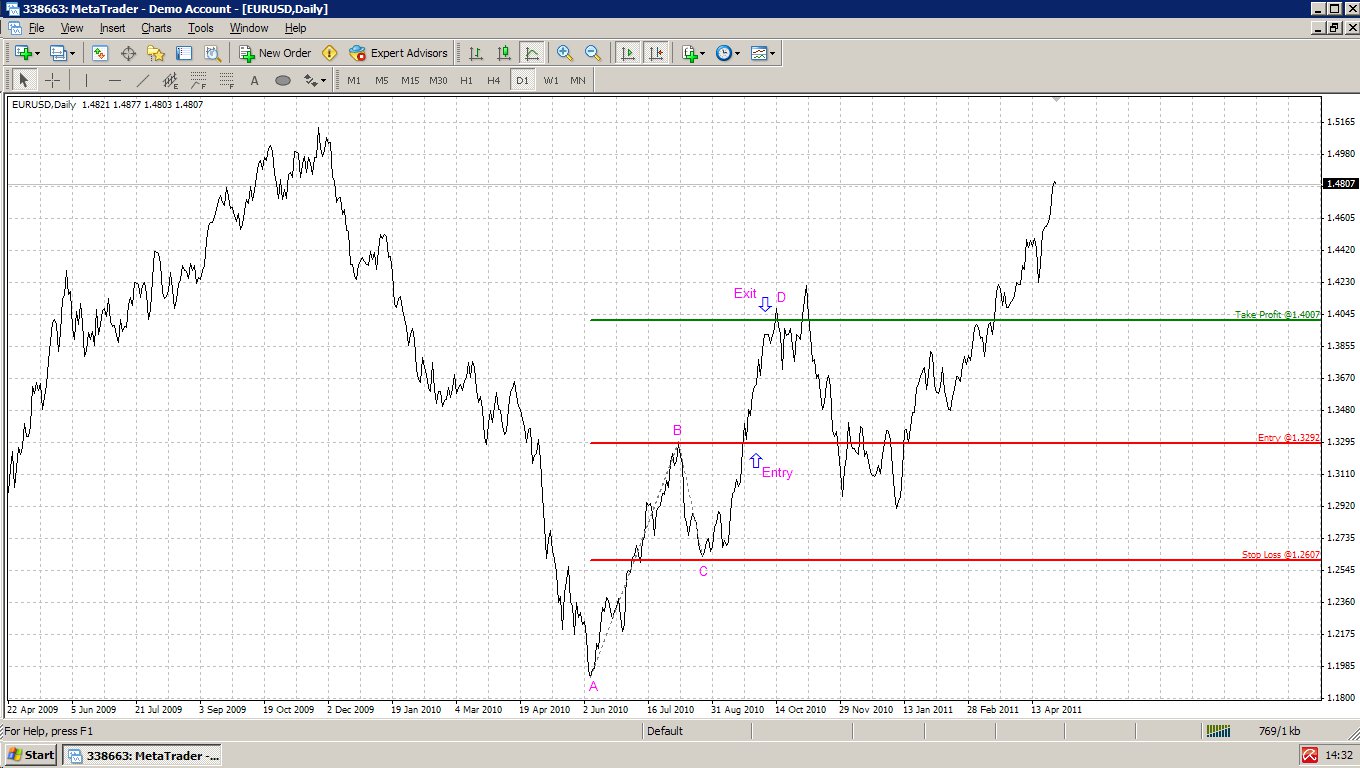Click the New Order button

pyautogui.click(x=275, y=53)
